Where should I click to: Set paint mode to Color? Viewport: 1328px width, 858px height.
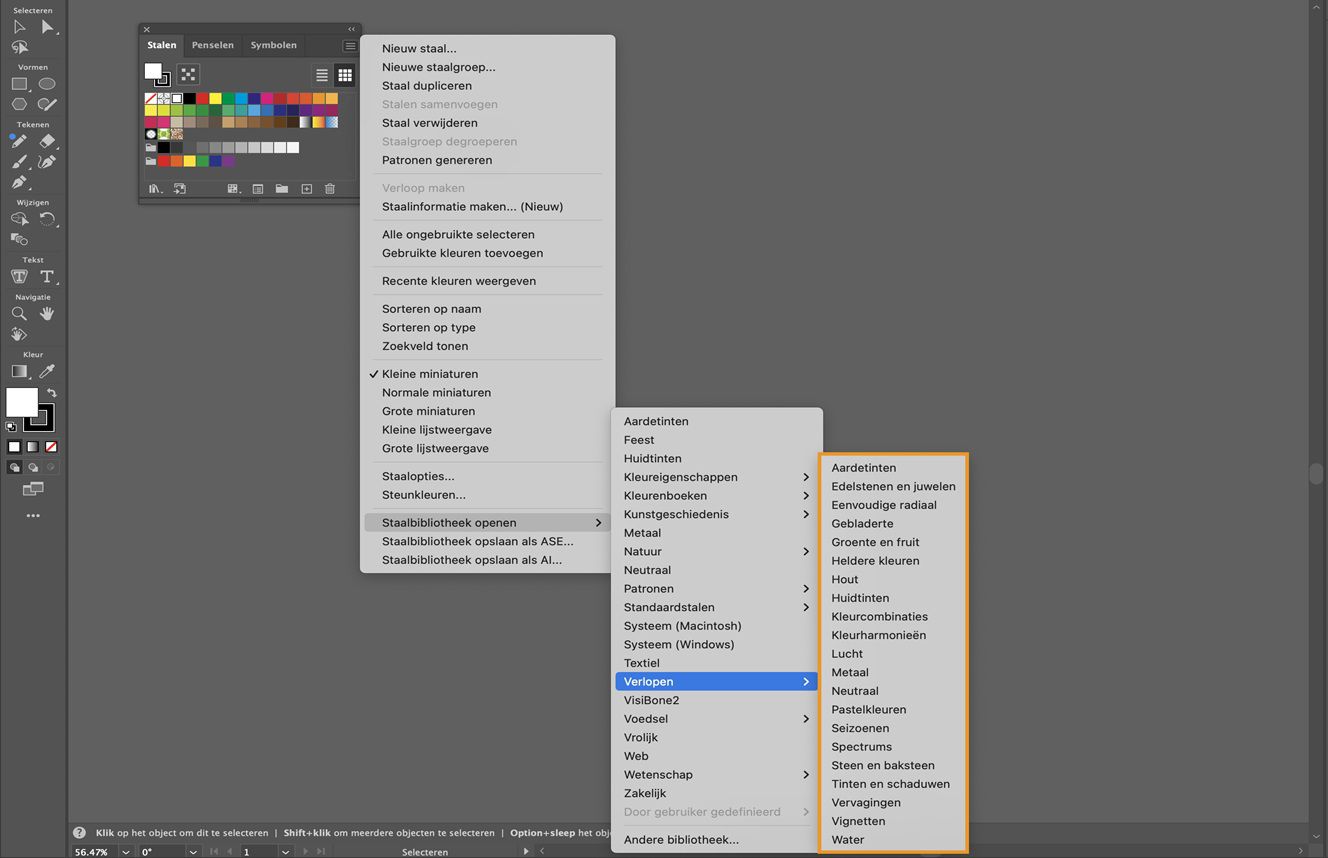tap(14, 447)
